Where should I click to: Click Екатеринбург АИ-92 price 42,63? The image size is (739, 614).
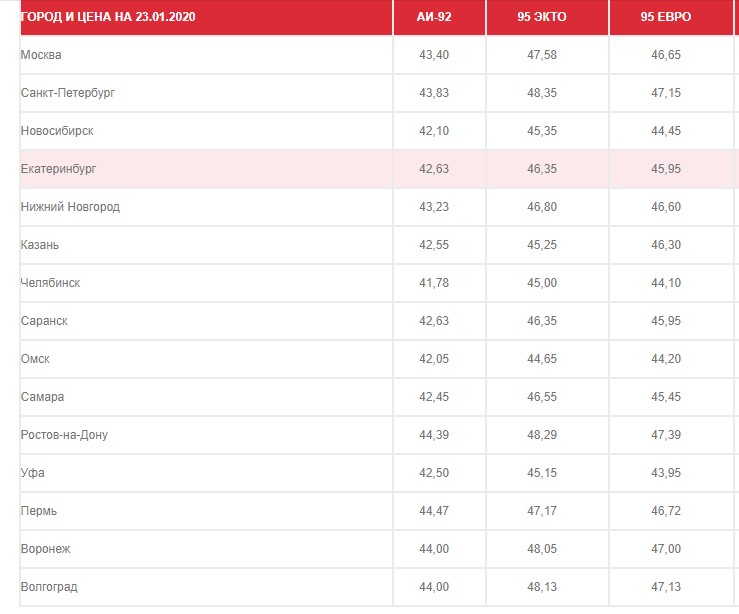click(x=434, y=169)
